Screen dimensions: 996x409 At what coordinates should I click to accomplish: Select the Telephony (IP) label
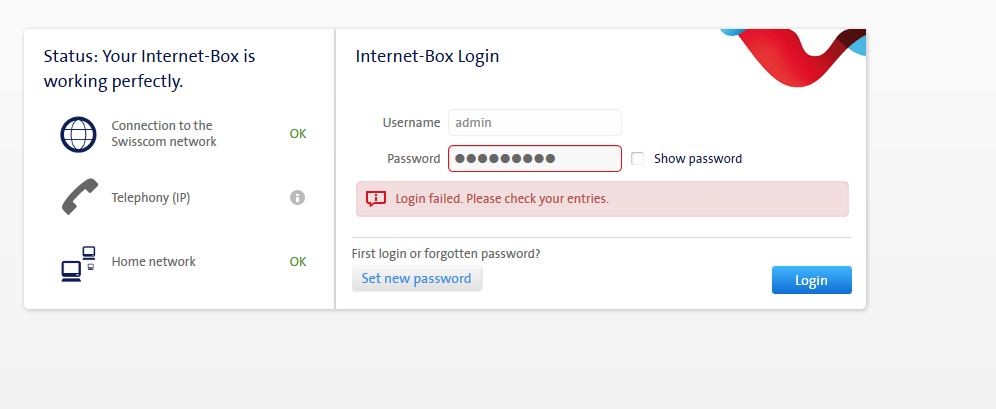151,198
